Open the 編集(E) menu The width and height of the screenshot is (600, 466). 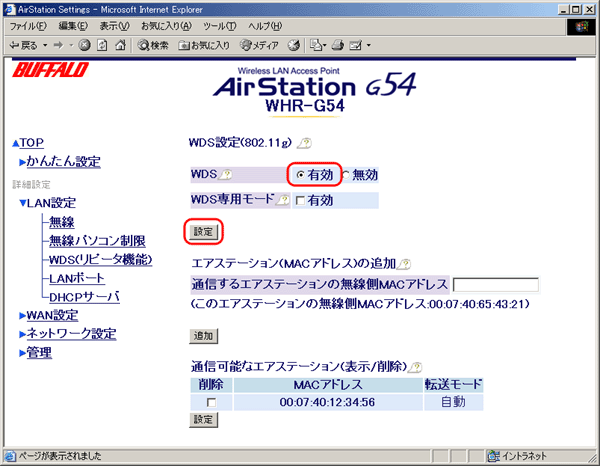73,26
